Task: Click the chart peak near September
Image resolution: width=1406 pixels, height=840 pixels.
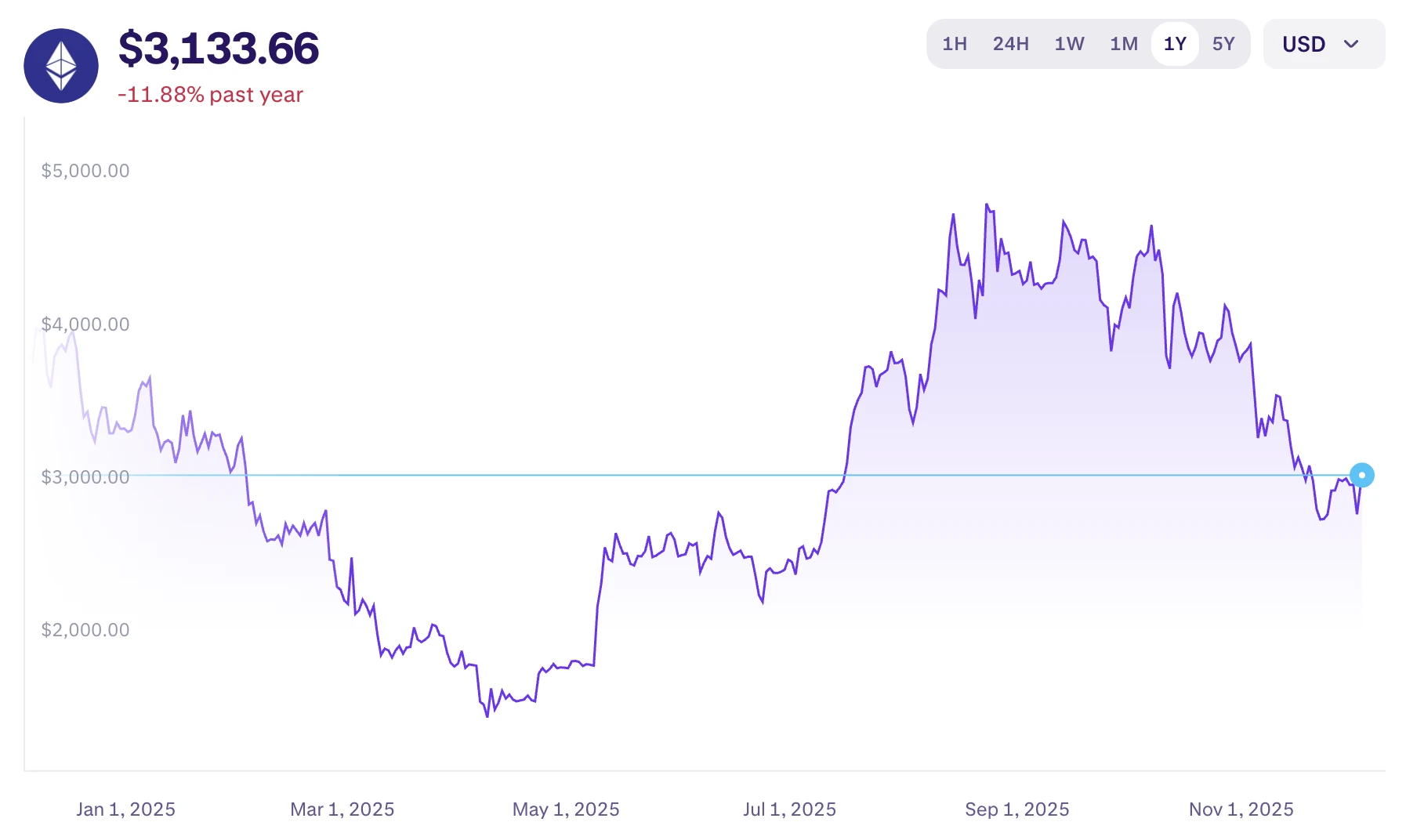Action: [988, 205]
